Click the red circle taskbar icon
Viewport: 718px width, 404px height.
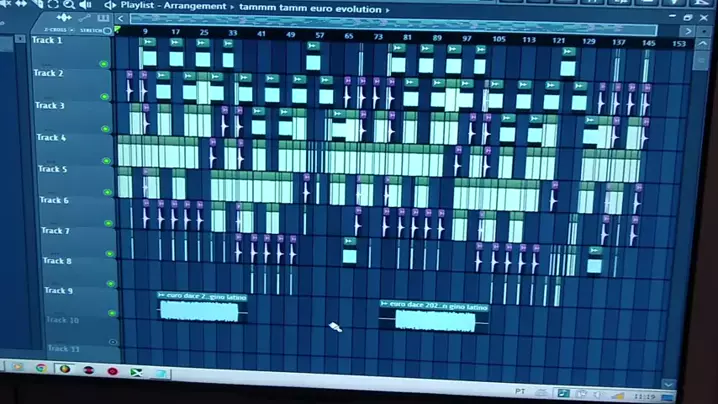pos(113,371)
